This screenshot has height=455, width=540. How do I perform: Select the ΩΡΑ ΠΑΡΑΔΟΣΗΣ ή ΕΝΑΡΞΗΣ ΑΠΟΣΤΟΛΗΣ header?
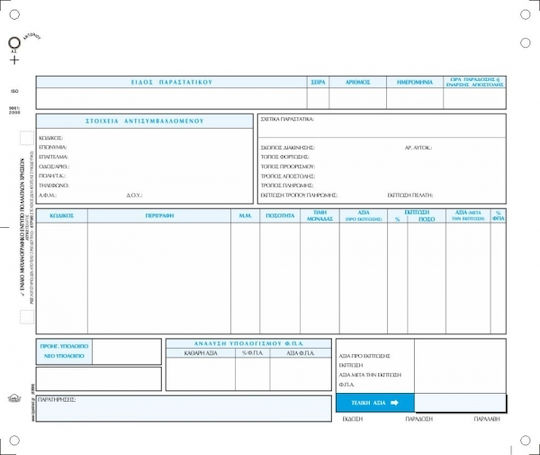click(x=475, y=82)
